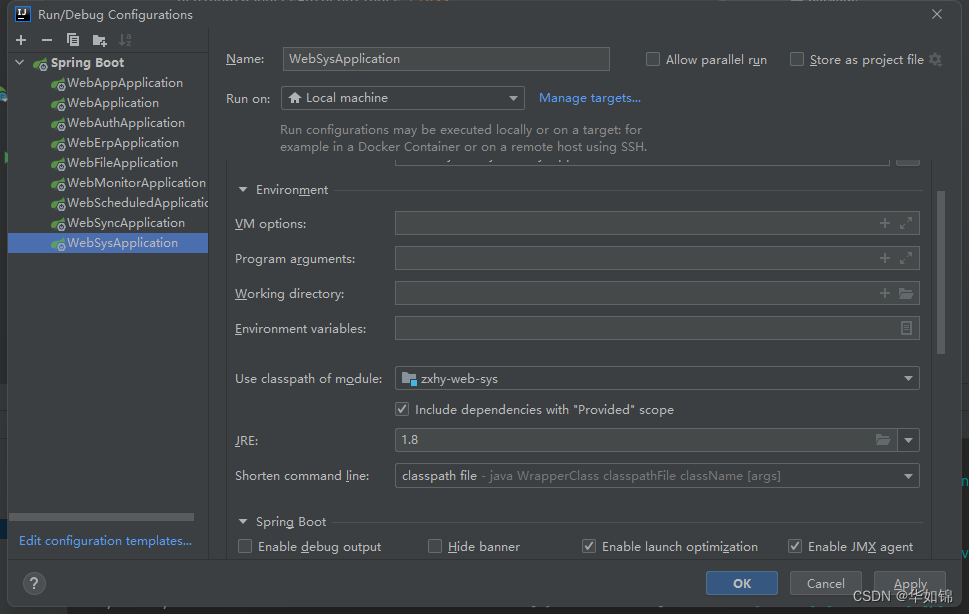Insert a macro into the Working directory field
This screenshot has height=614, width=969.
tap(885, 293)
